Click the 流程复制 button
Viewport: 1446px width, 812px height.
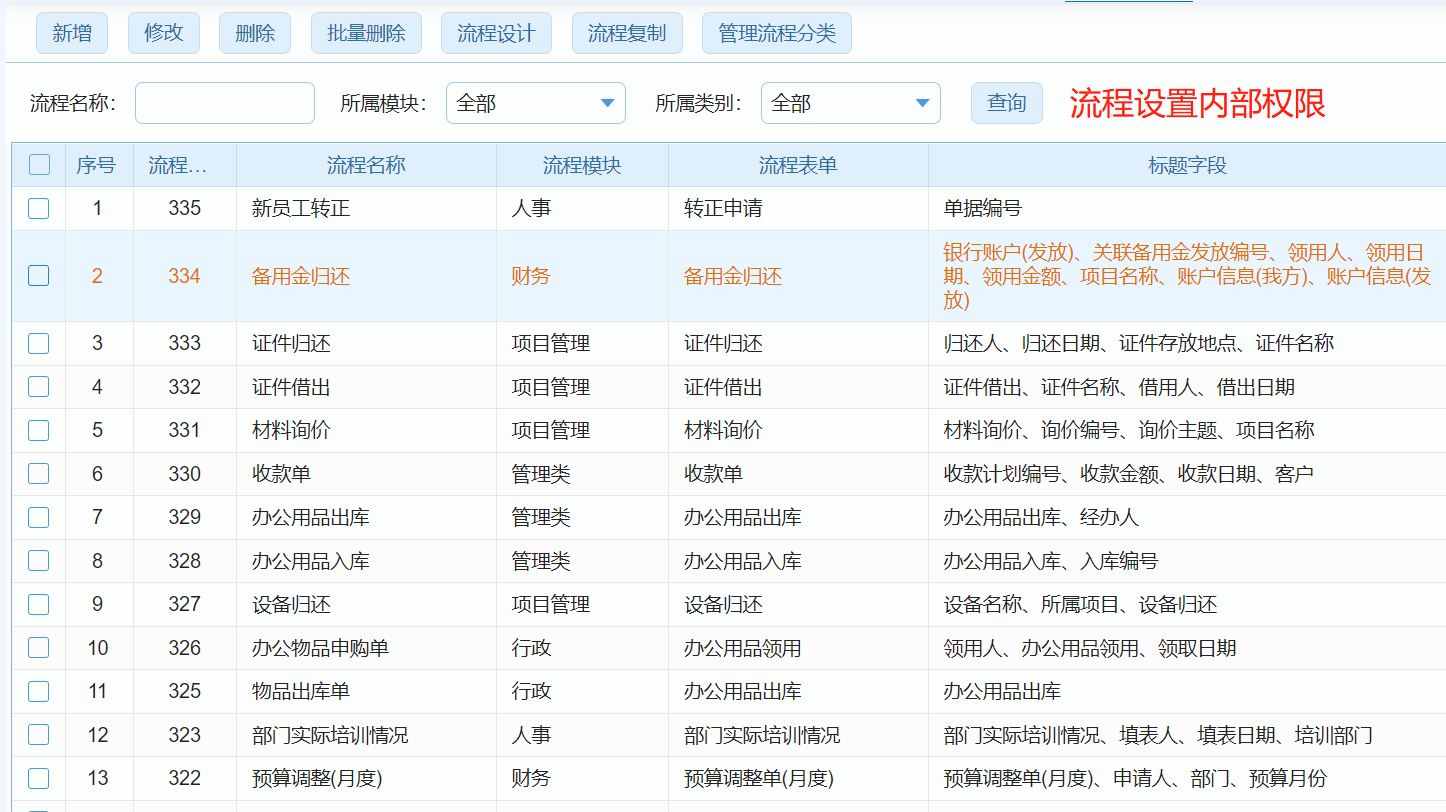[627, 33]
